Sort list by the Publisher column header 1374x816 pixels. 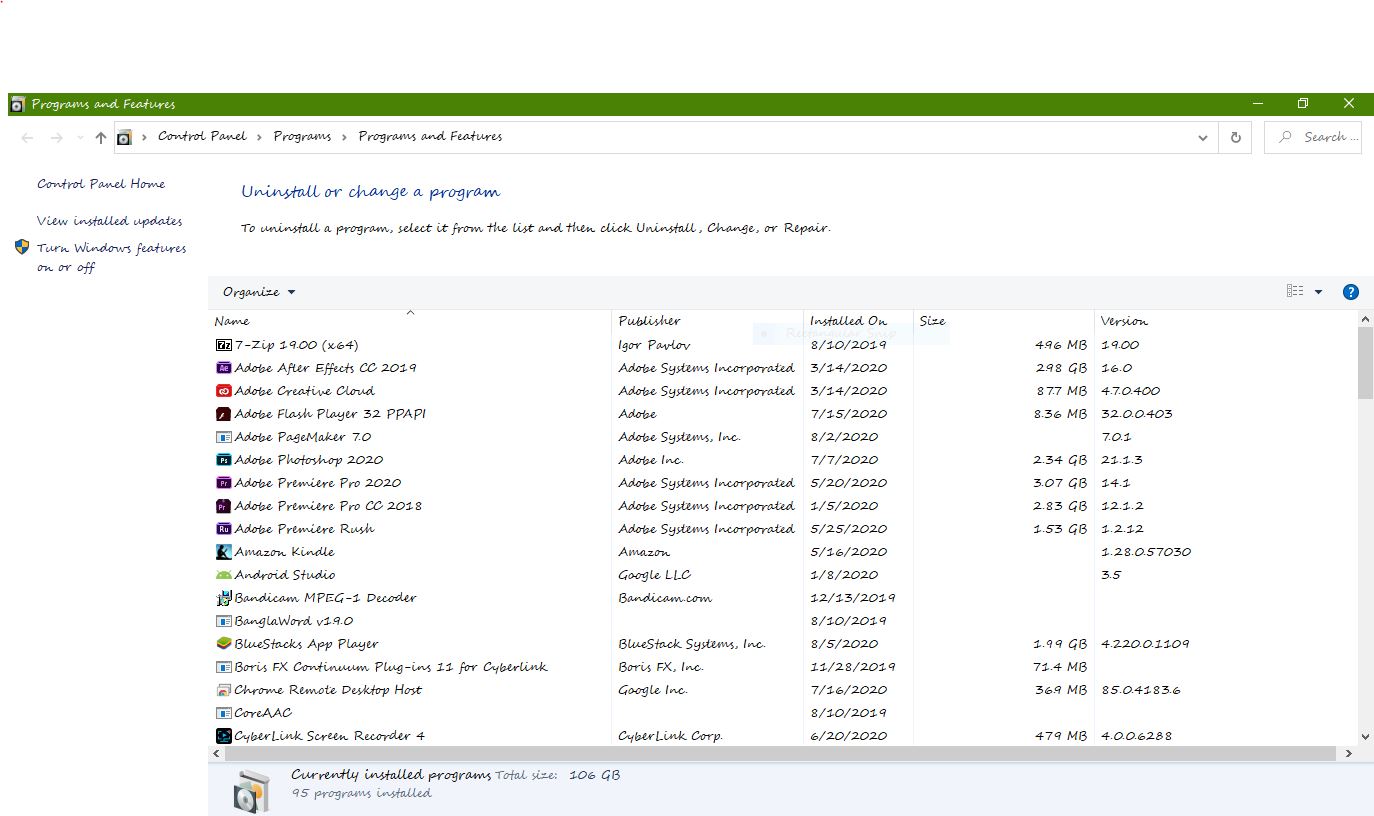coord(707,321)
